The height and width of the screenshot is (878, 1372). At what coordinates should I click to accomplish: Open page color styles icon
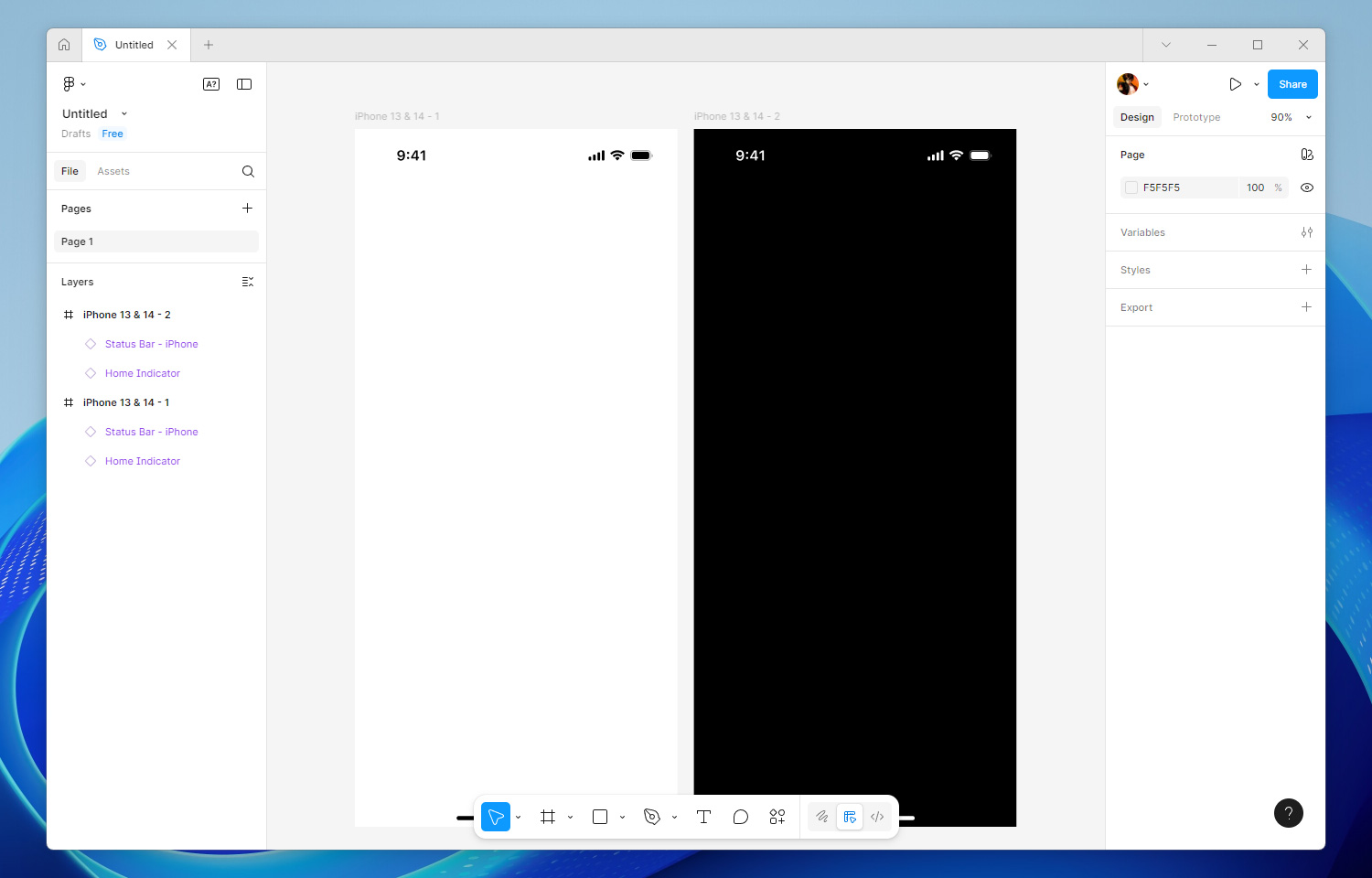[1307, 155]
